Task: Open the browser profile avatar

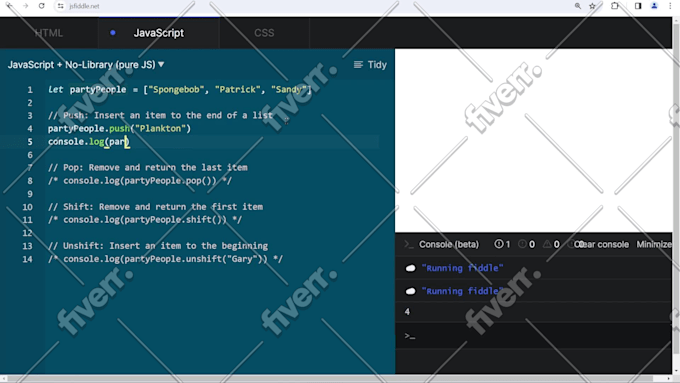Action: point(654,6)
